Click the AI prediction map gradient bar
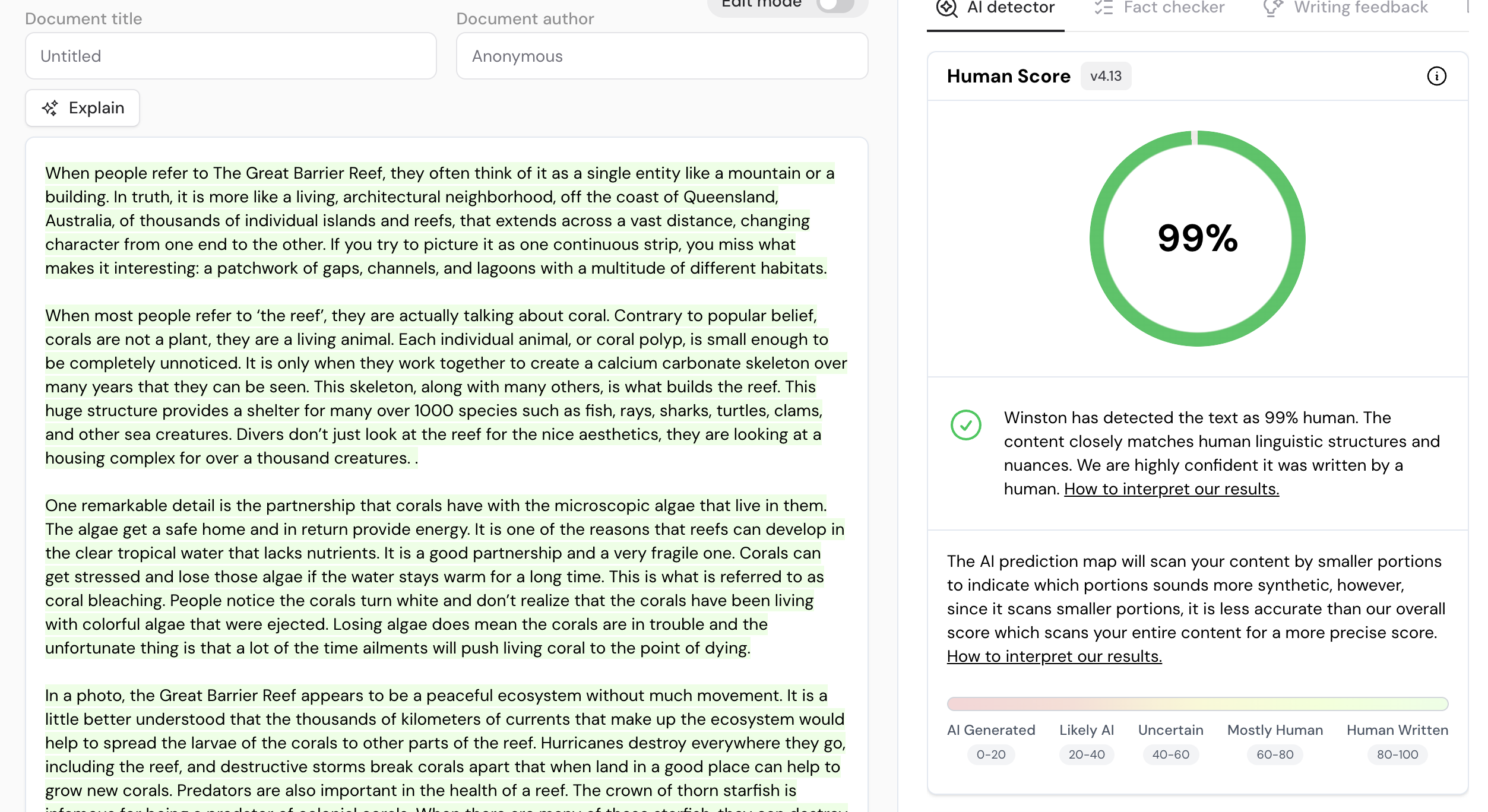The height and width of the screenshot is (812, 1488). (1197, 704)
